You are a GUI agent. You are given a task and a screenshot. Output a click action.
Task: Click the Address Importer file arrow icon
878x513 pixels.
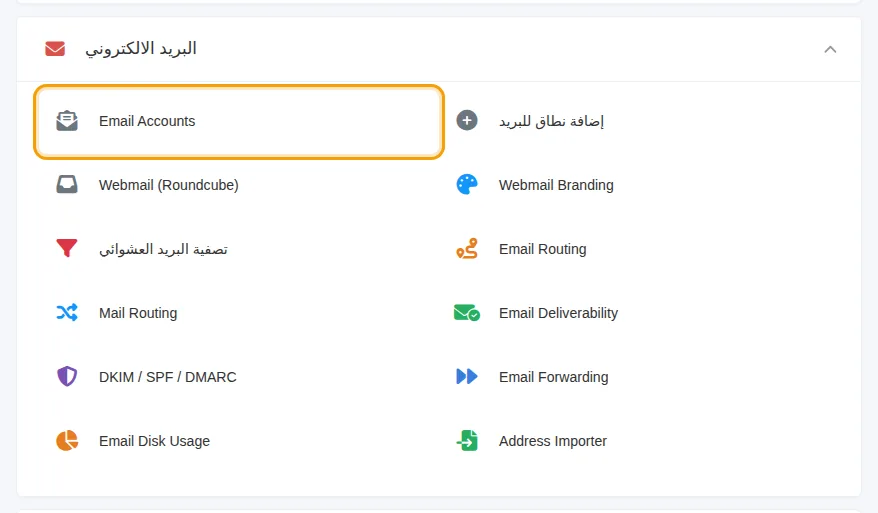pyautogui.click(x=466, y=441)
